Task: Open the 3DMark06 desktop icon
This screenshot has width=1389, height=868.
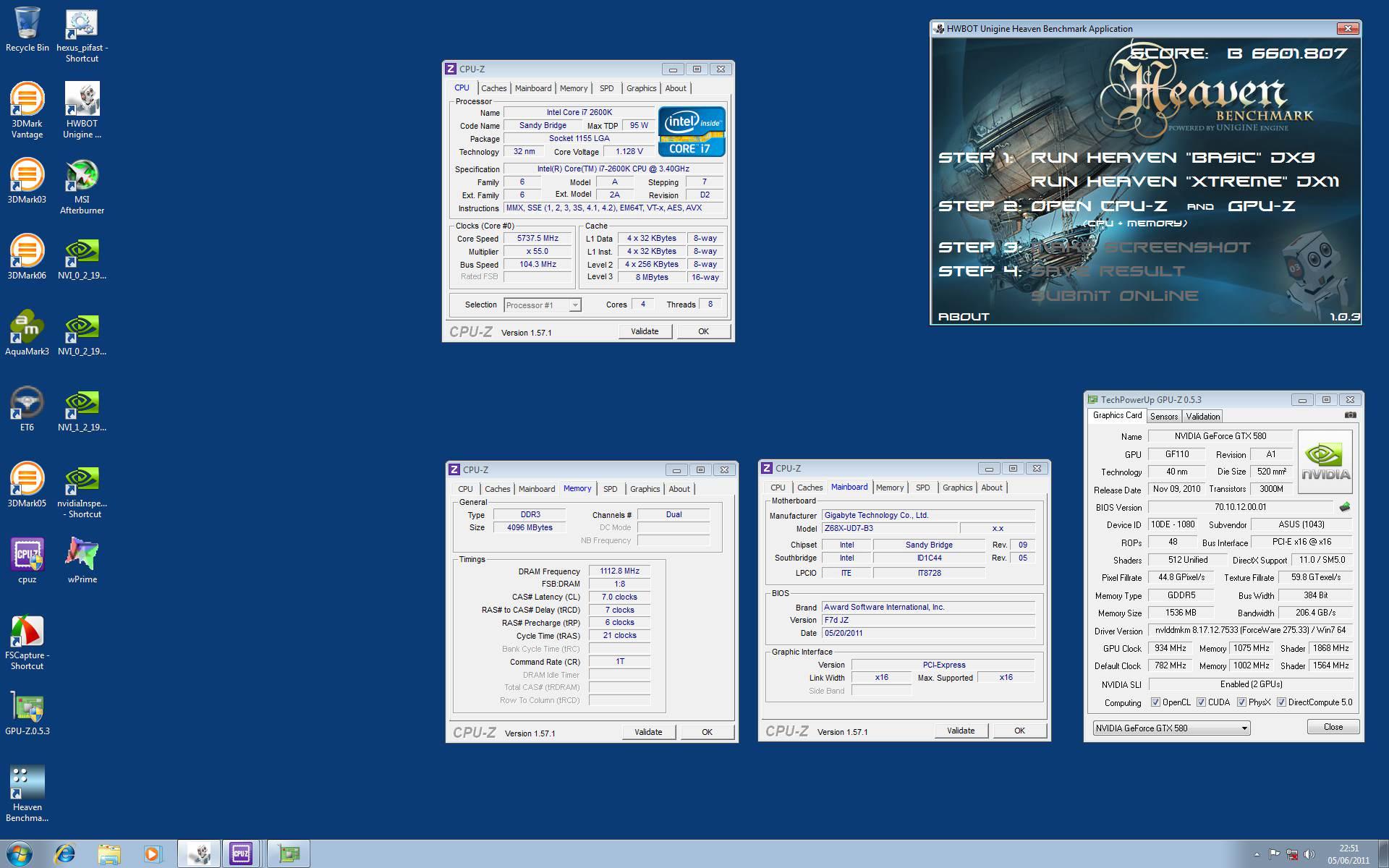Action: 27,257
